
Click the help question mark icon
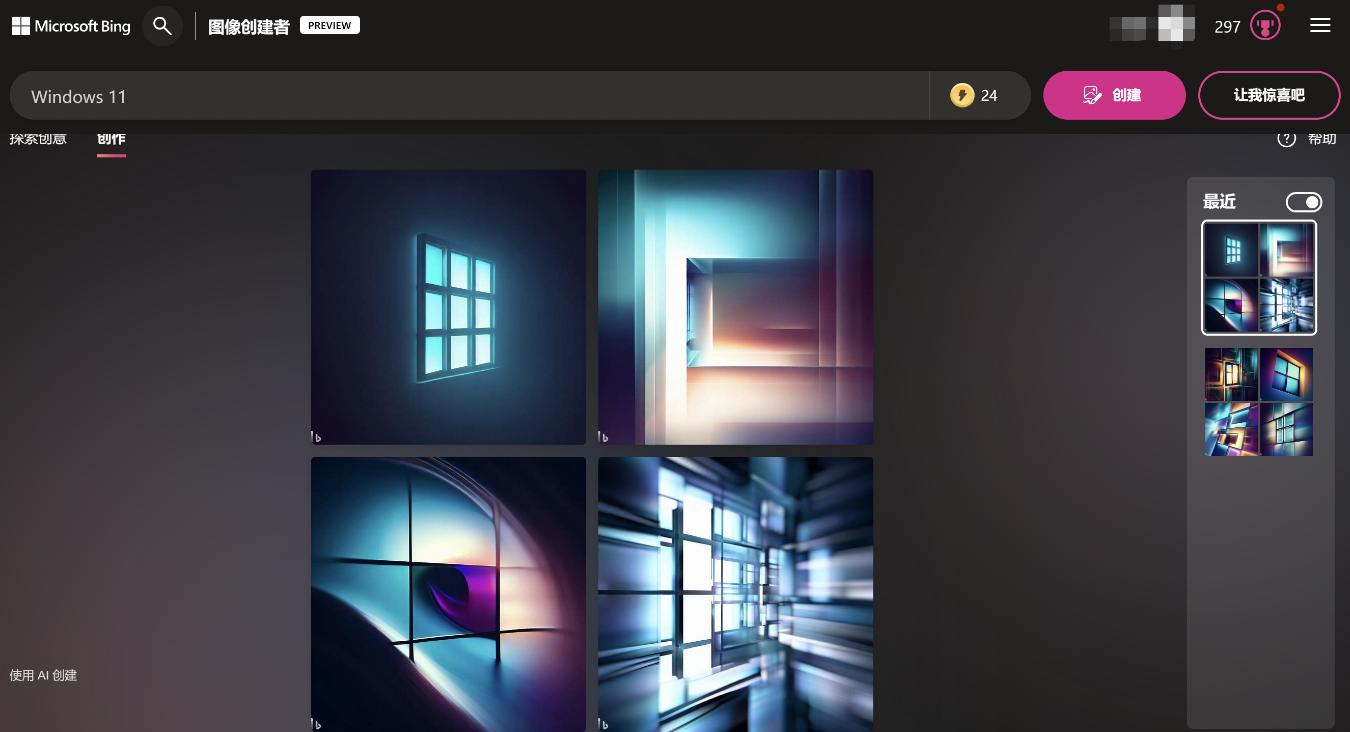[1287, 138]
